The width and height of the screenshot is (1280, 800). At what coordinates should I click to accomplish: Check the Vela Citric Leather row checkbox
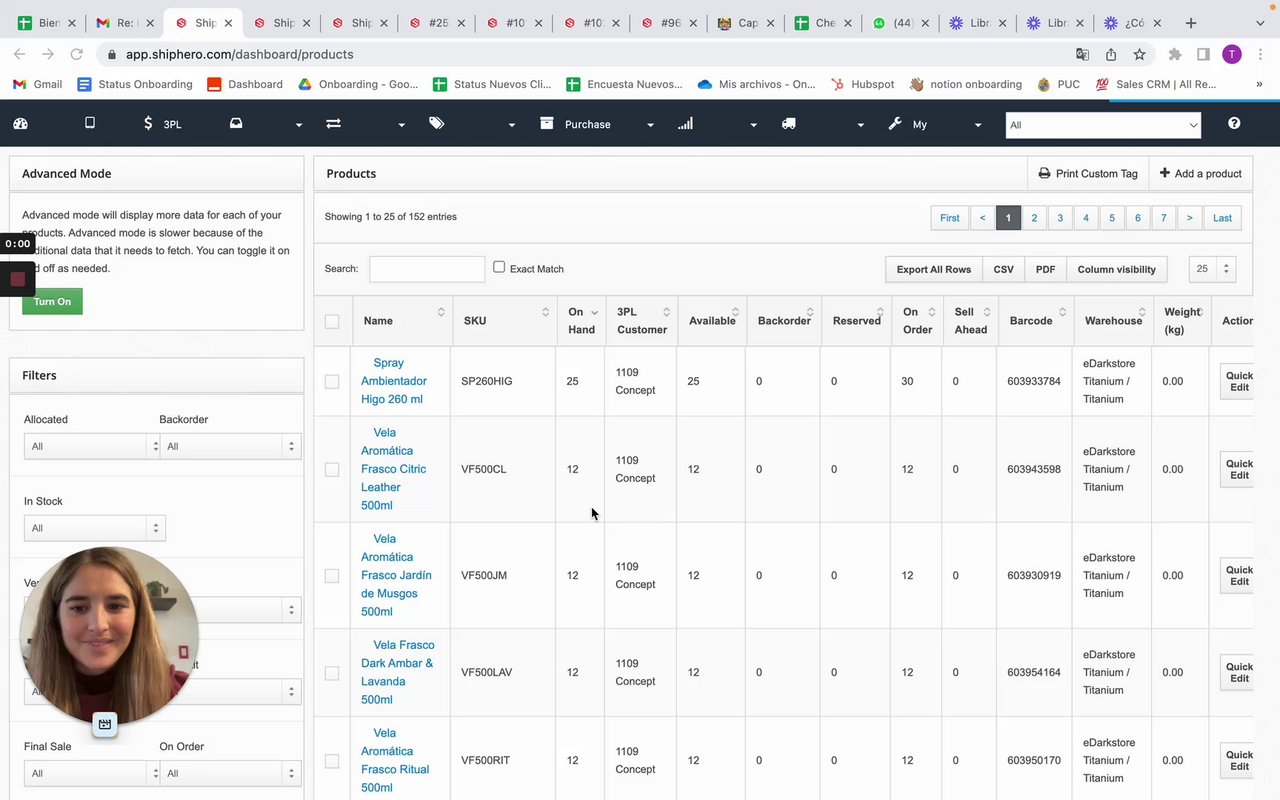click(x=332, y=469)
